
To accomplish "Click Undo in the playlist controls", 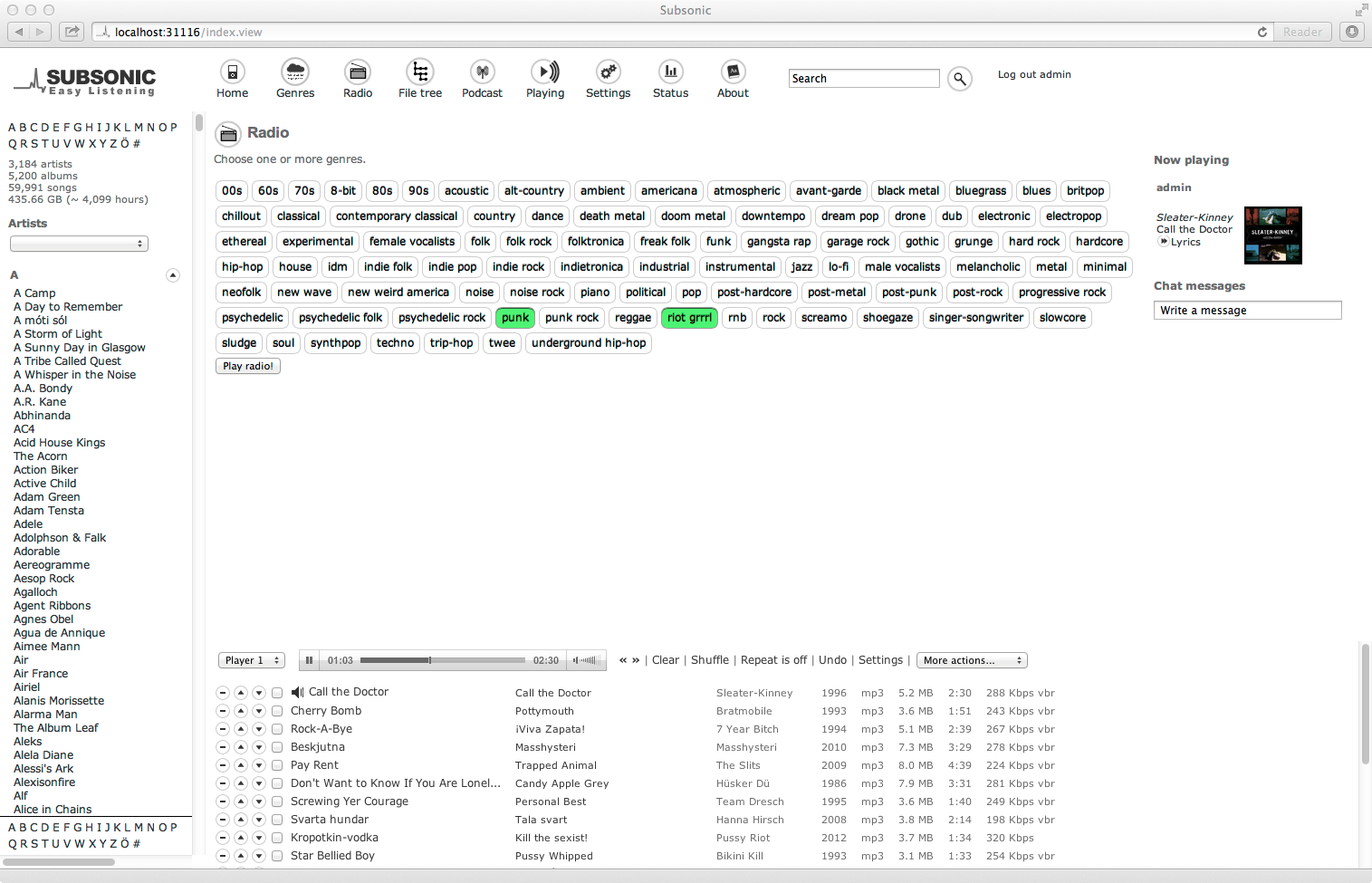I will (832, 660).
